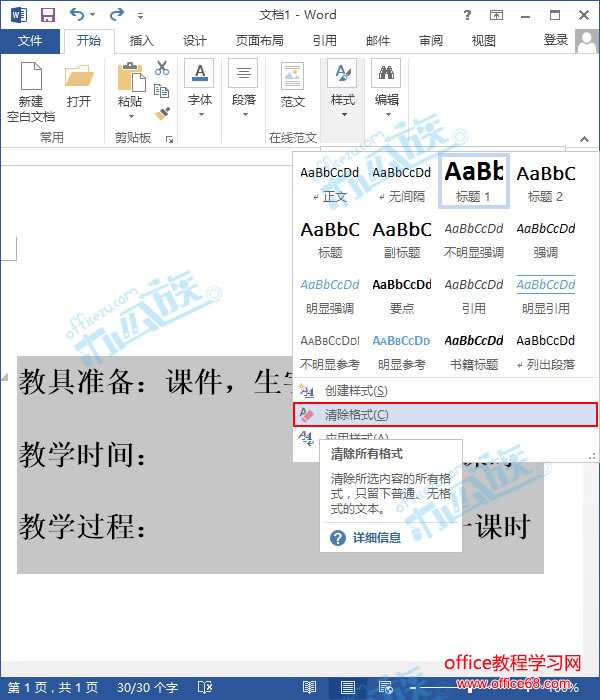This screenshot has height=700, width=600.
Task: Open the 样式 Styles group dropdown
Action: pyautogui.click(x=342, y=88)
